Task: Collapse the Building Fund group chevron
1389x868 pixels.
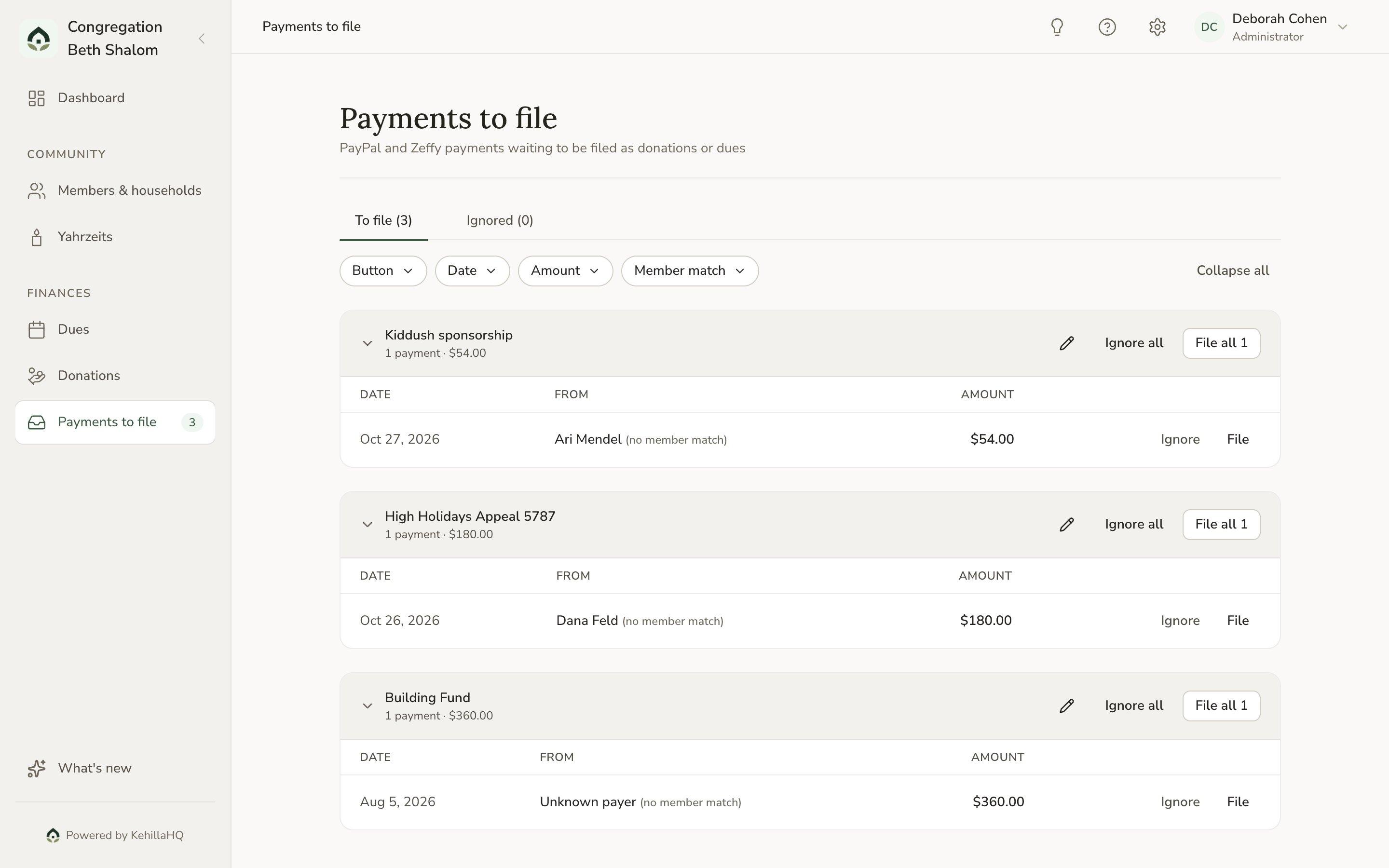Action: [x=368, y=706]
